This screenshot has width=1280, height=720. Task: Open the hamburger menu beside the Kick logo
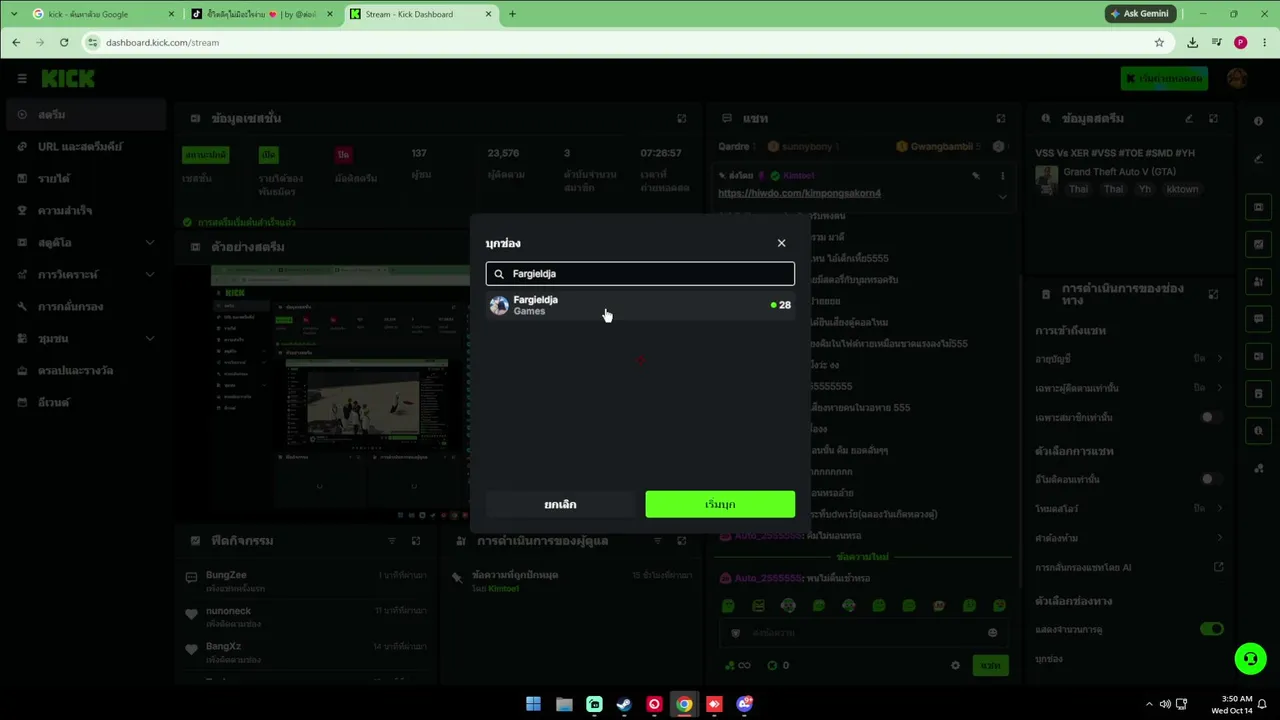[22, 78]
